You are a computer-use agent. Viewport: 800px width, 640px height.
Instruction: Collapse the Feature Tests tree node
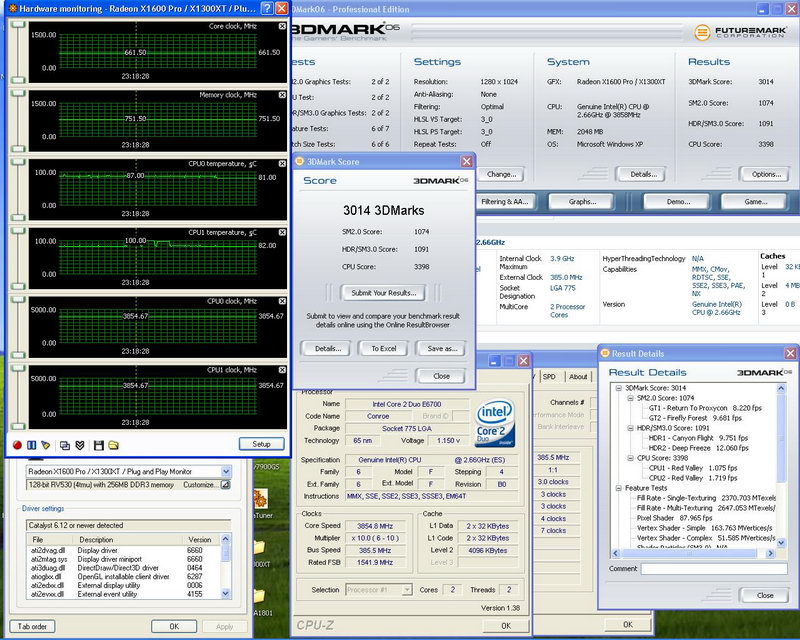tap(617, 488)
